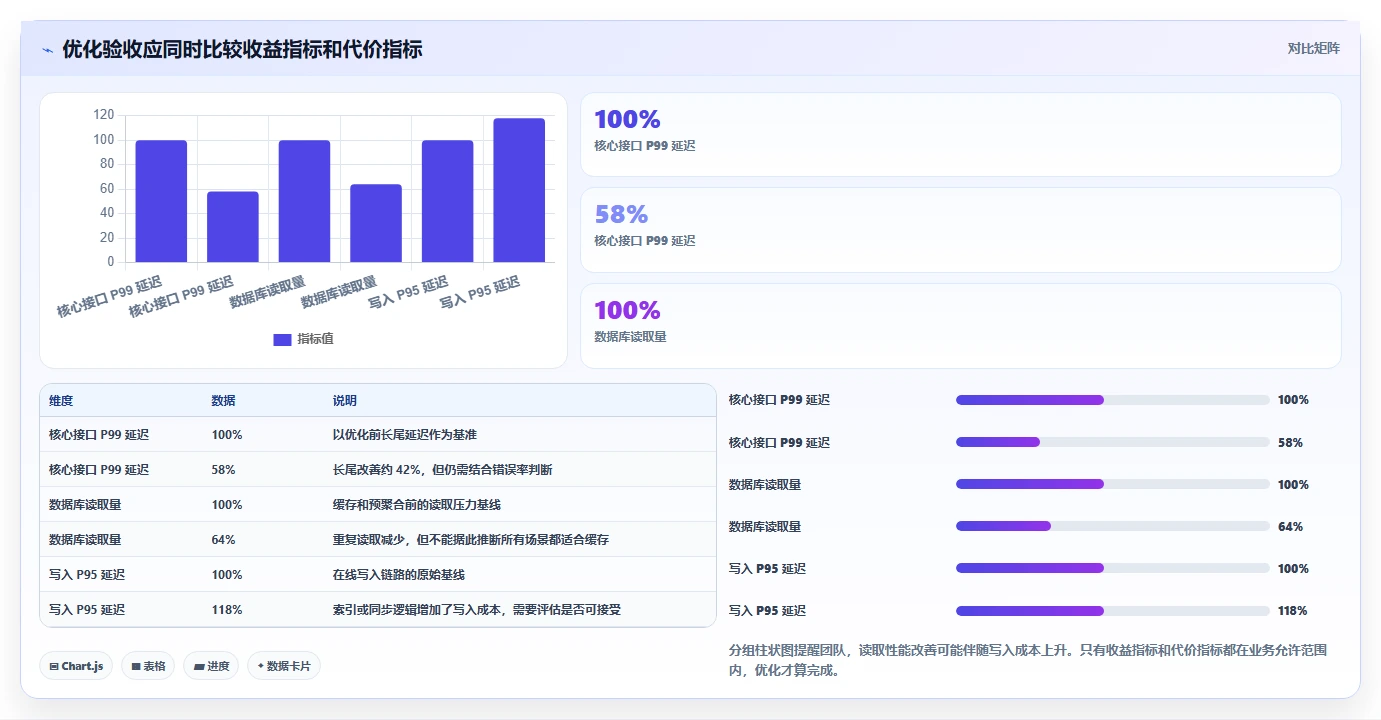Select the first 核心接口 P99 延迟 bar at 100

161,201
